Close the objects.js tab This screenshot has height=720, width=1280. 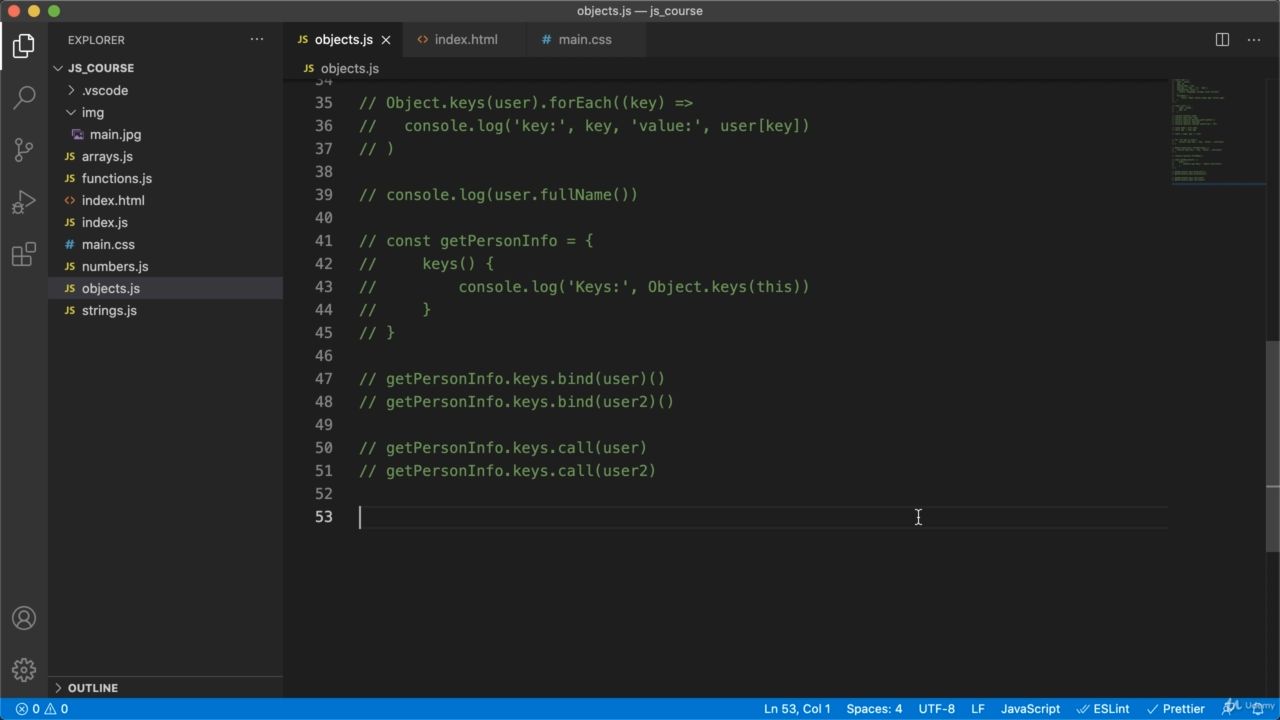coord(386,40)
